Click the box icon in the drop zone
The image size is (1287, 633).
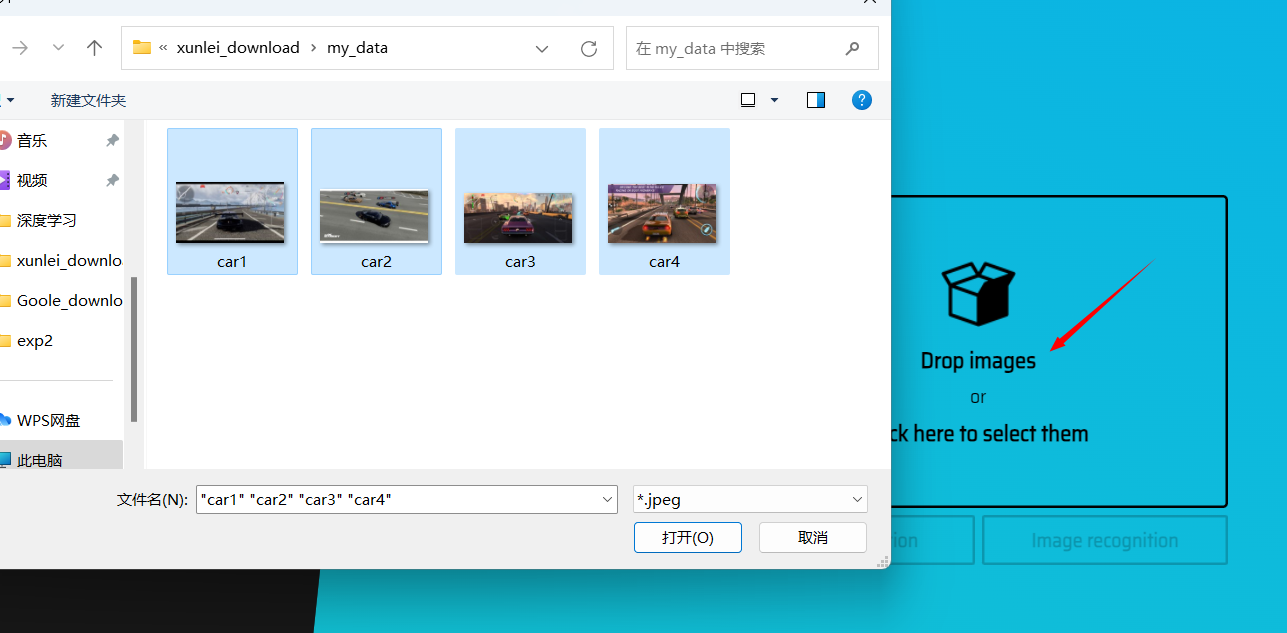tap(979, 293)
